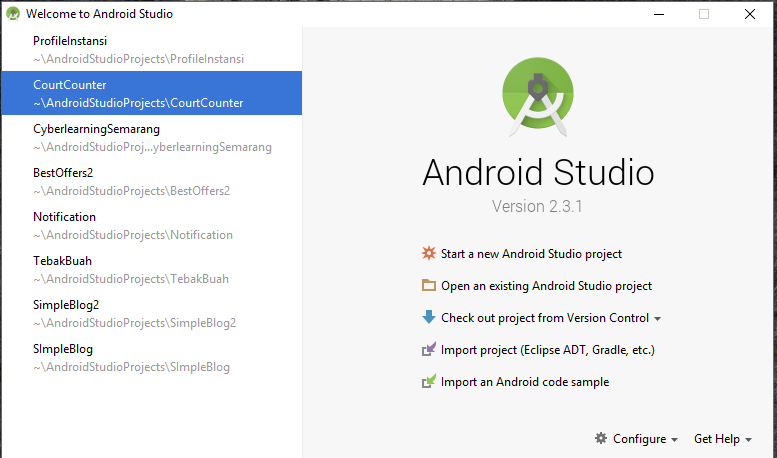This screenshot has width=777, height=458.
Task: Open the SImpleBlog recent project
Action: coord(152,357)
